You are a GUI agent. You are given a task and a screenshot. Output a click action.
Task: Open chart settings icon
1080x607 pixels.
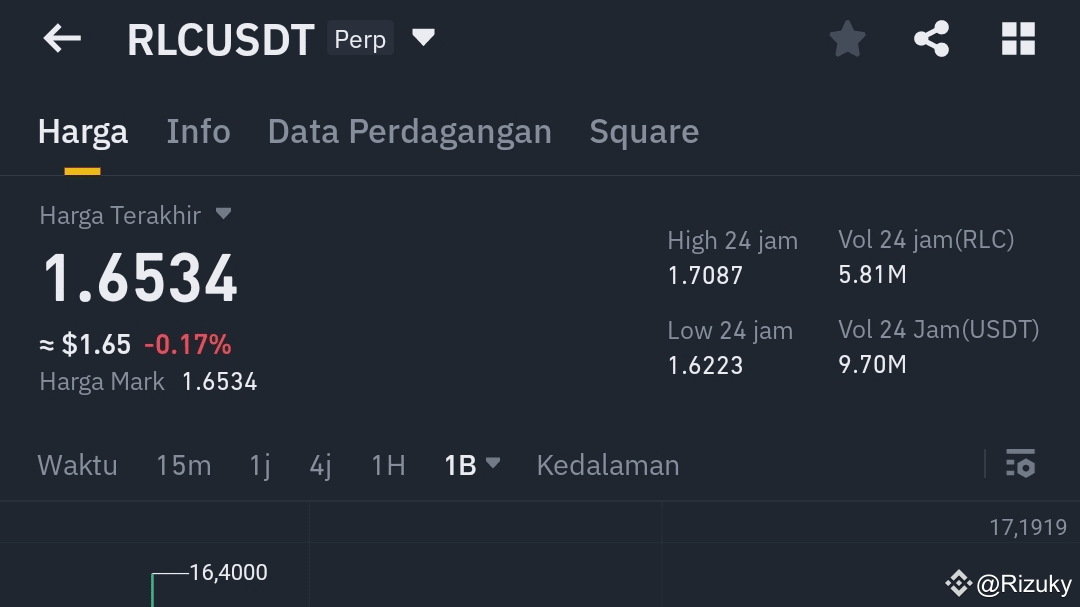tap(1020, 464)
